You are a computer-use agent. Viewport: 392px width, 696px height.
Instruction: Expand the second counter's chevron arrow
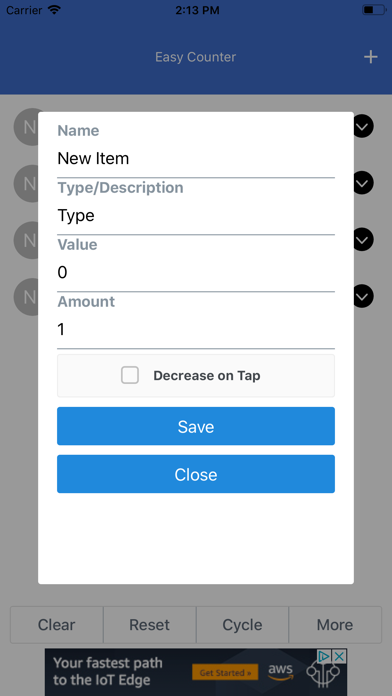[x=364, y=183]
